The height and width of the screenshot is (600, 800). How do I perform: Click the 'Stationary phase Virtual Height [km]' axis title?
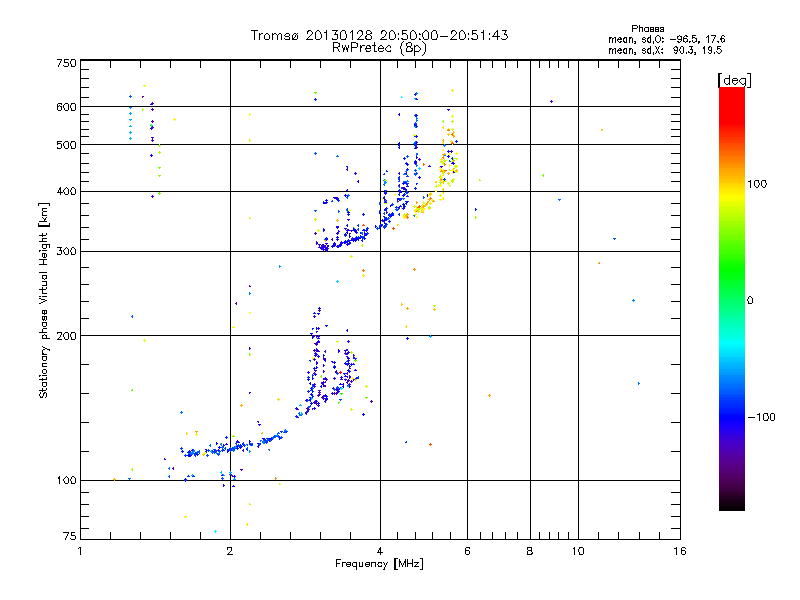point(44,300)
